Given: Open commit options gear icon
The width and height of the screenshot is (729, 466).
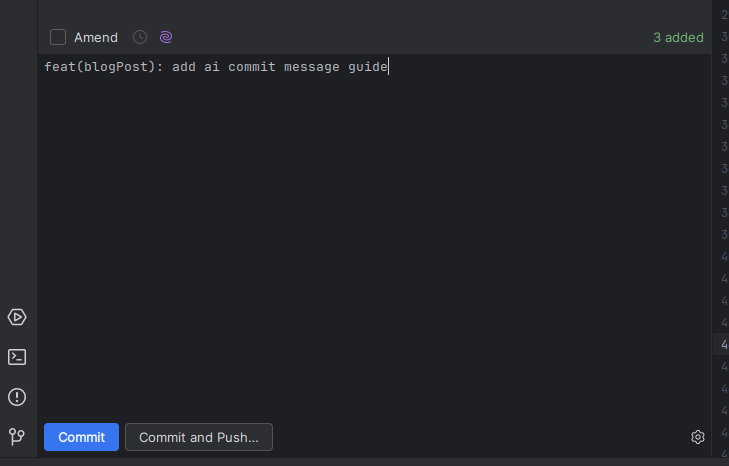Looking at the screenshot, I should click(x=698, y=437).
